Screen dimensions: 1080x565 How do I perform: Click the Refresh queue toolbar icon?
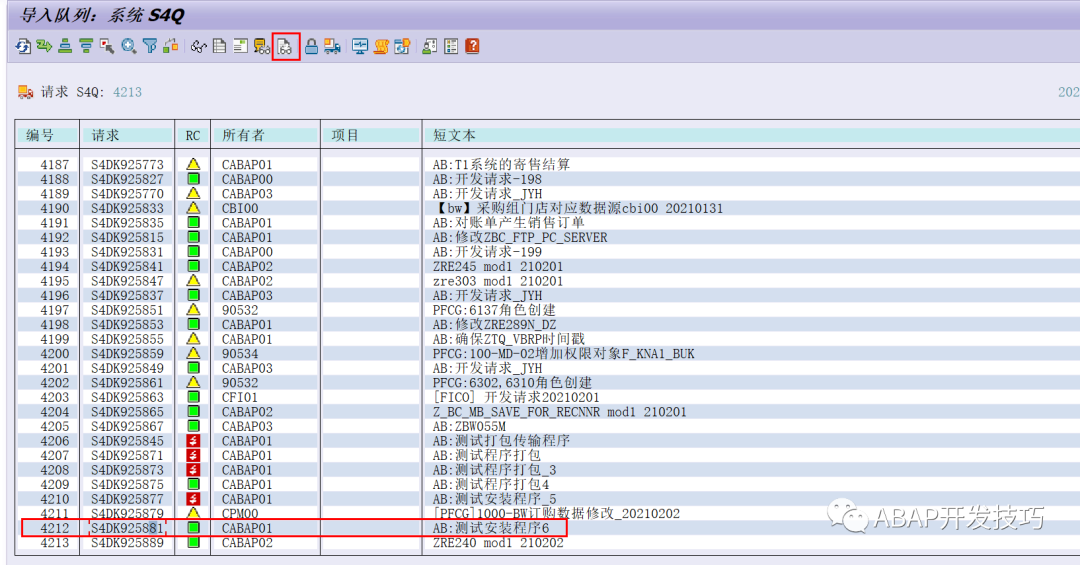click(x=23, y=46)
